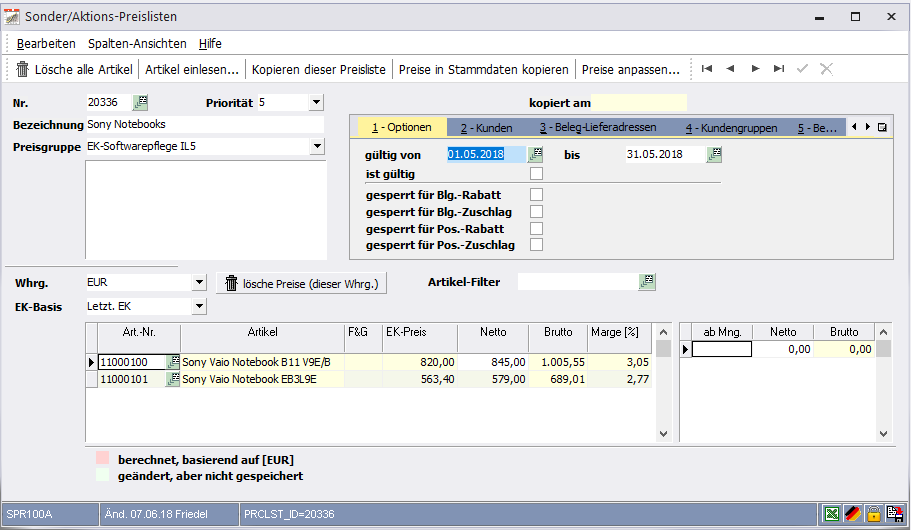Open the EK-Basis dropdown
Image resolution: width=911 pixels, height=530 pixels.
[198, 306]
